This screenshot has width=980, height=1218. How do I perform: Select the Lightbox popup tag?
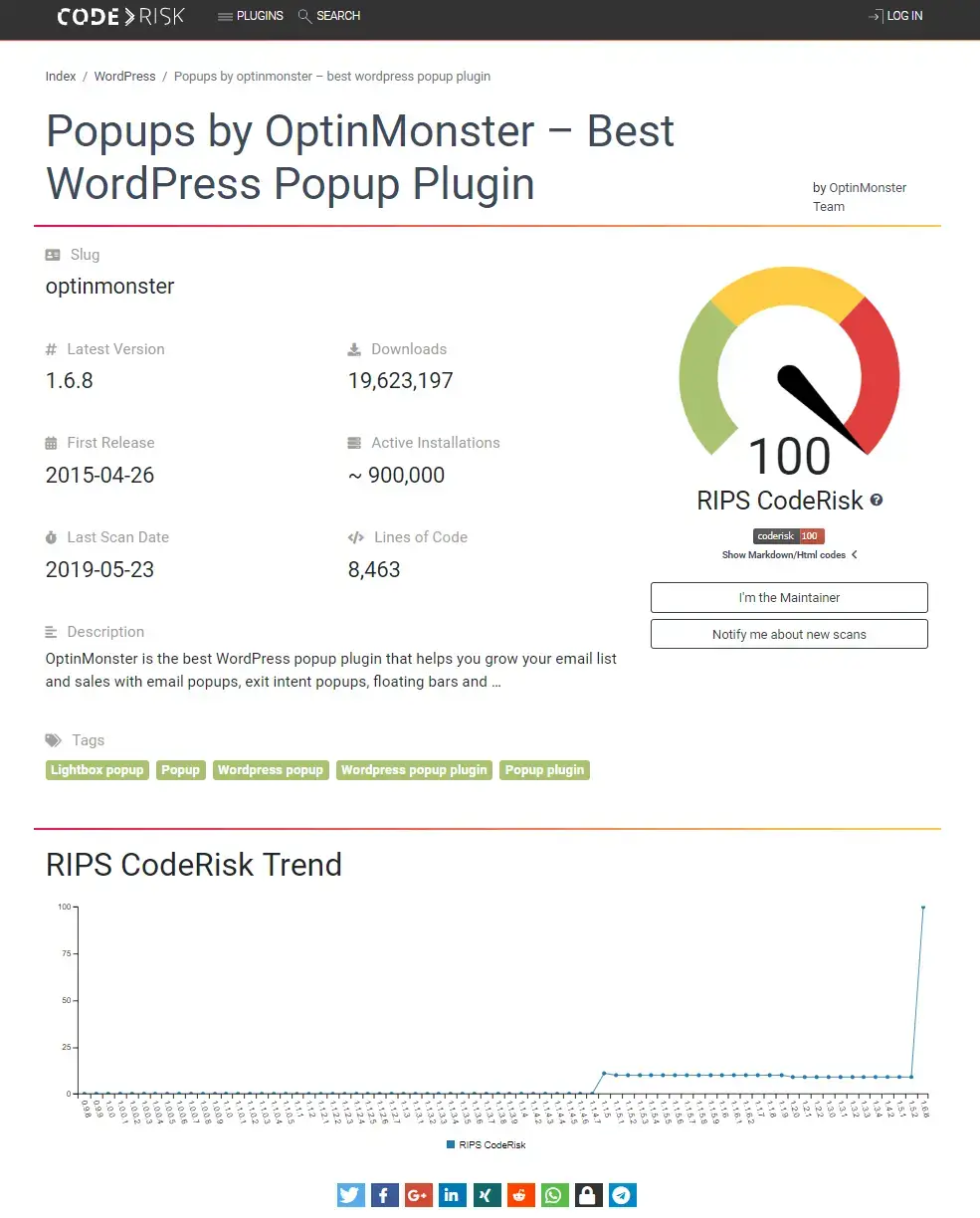click(97, 770)
